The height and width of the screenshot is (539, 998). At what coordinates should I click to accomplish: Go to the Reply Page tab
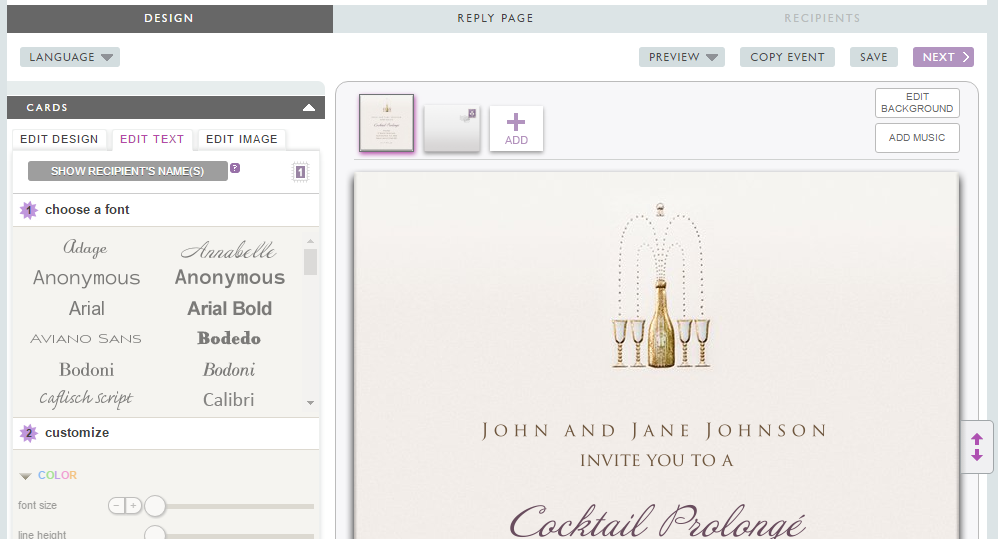(x=495, y=18)
